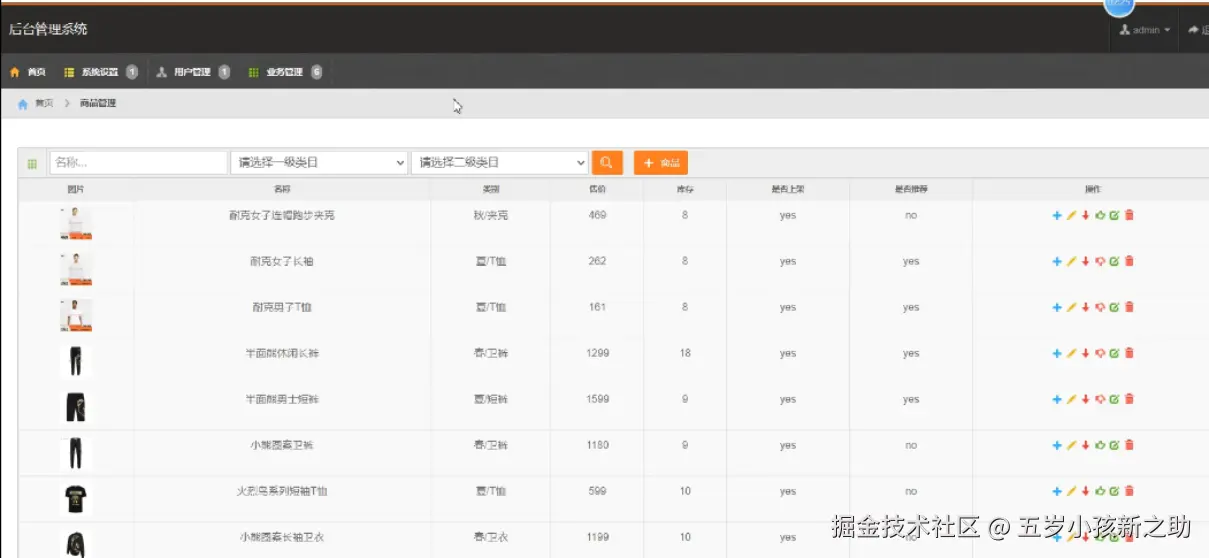Click the pencil icon in the 1599 price row
This screenshot has height=558, width=1209.
[x=1071, y=399]
